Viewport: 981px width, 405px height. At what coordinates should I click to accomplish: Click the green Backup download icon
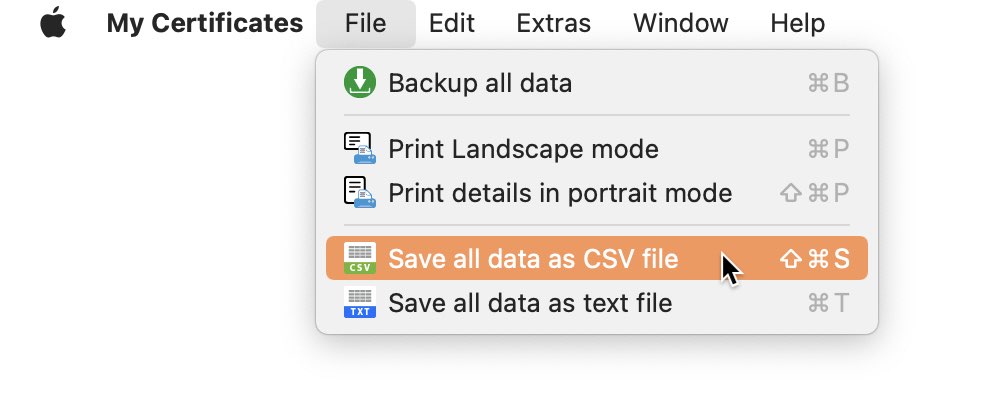pyautogui.click(x=360, y=83)
